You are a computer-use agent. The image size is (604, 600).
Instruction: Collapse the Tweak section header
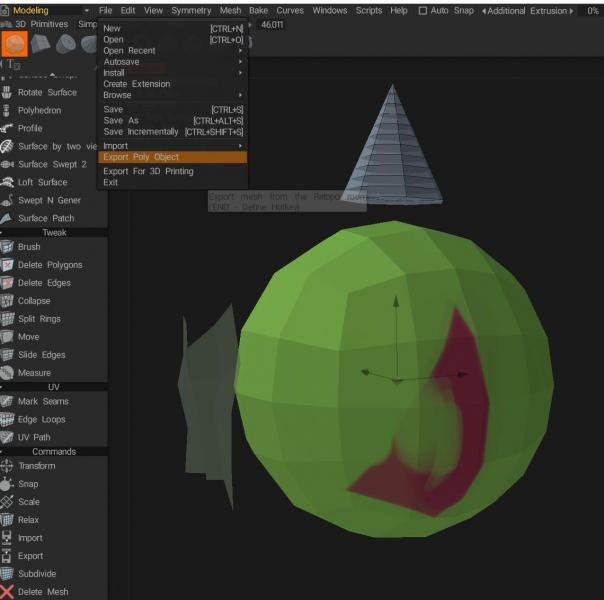click(x=54, y=233)
